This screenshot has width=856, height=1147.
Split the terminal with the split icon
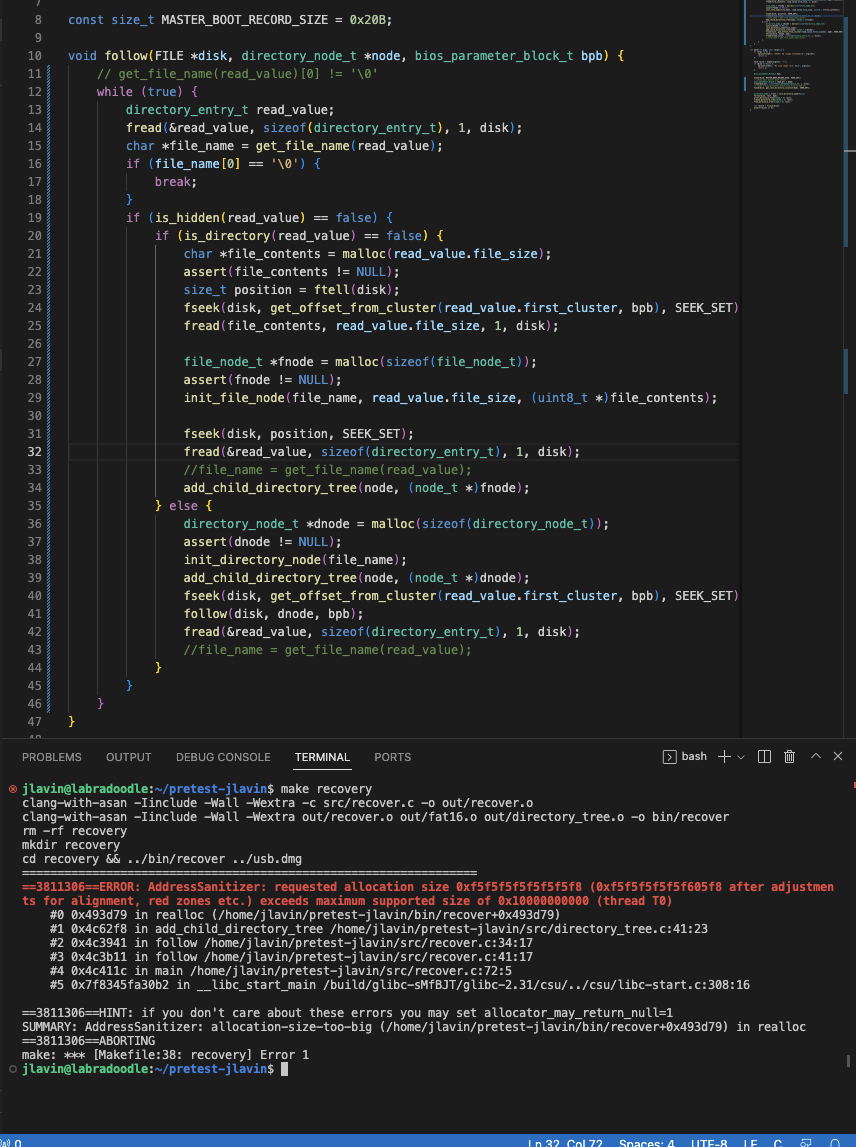pyautogui.click(x=765, y=757)
